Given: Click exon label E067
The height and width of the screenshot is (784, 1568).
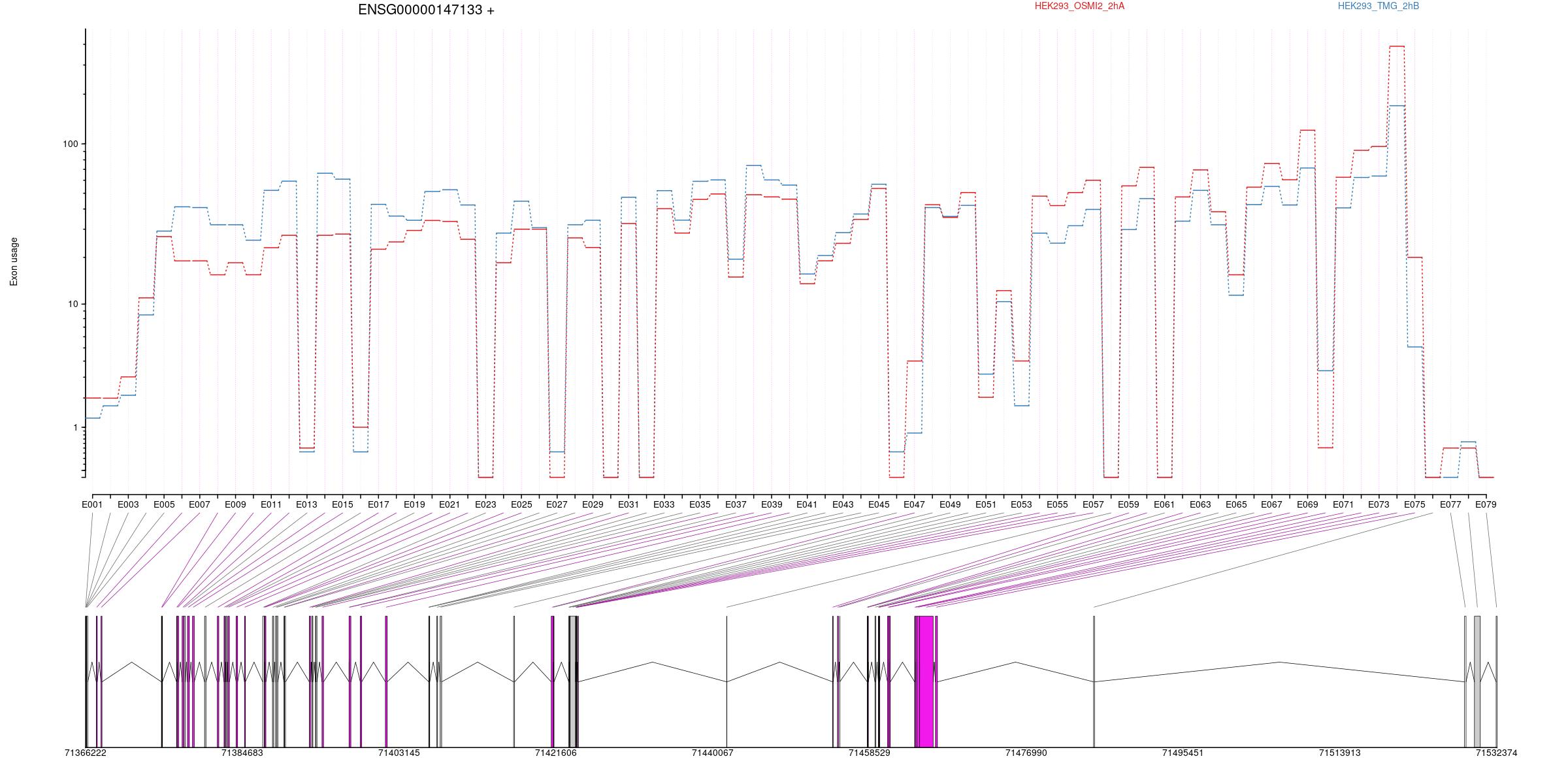Looking at the screenshot, I should 1271,504.
